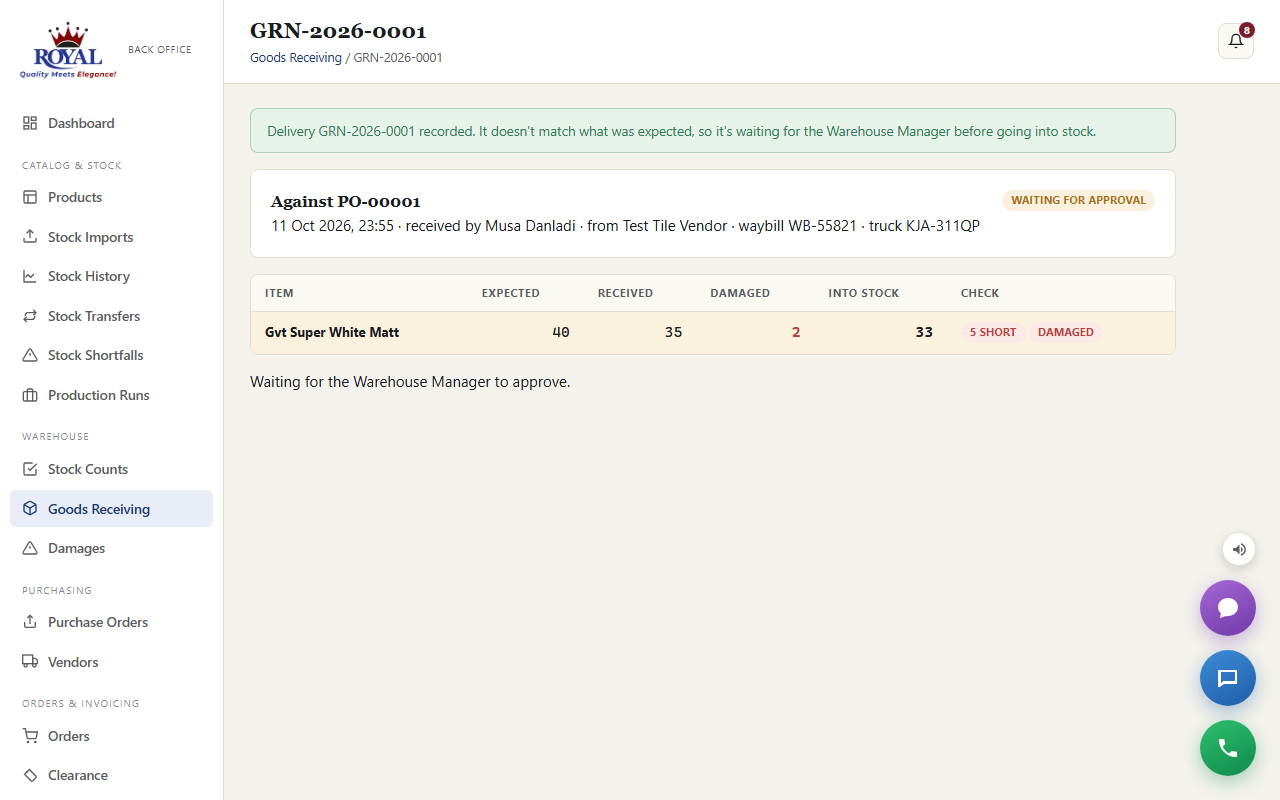Click Waiting for the Warehouse Manager text
1280x800 pixels.
pyautogui.click(x=410, y=382)
